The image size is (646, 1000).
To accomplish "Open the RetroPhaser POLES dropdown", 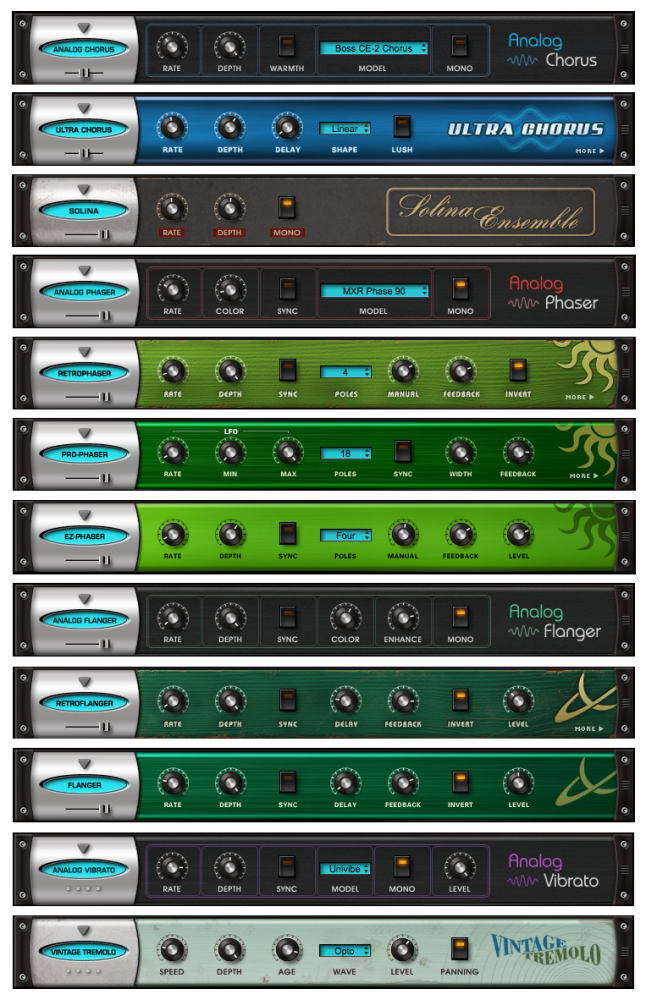I will tap(346, 372).
